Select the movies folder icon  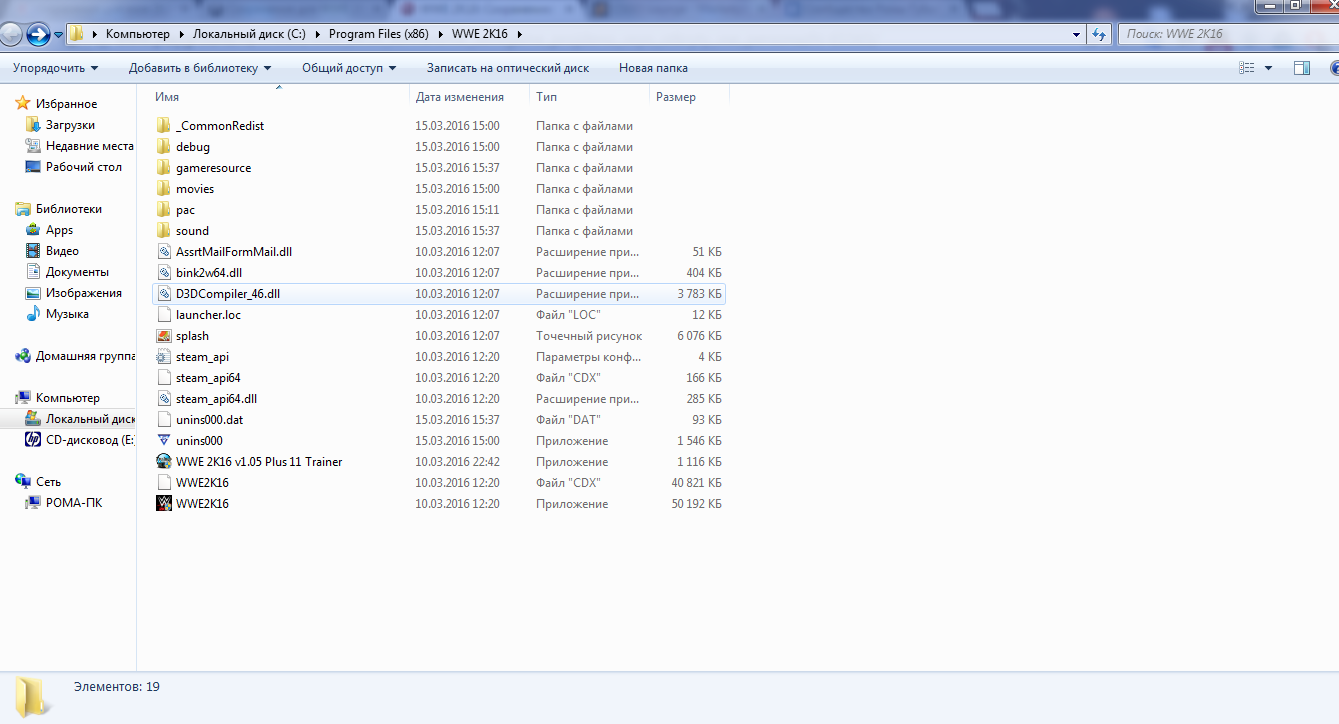coord(165,189)
